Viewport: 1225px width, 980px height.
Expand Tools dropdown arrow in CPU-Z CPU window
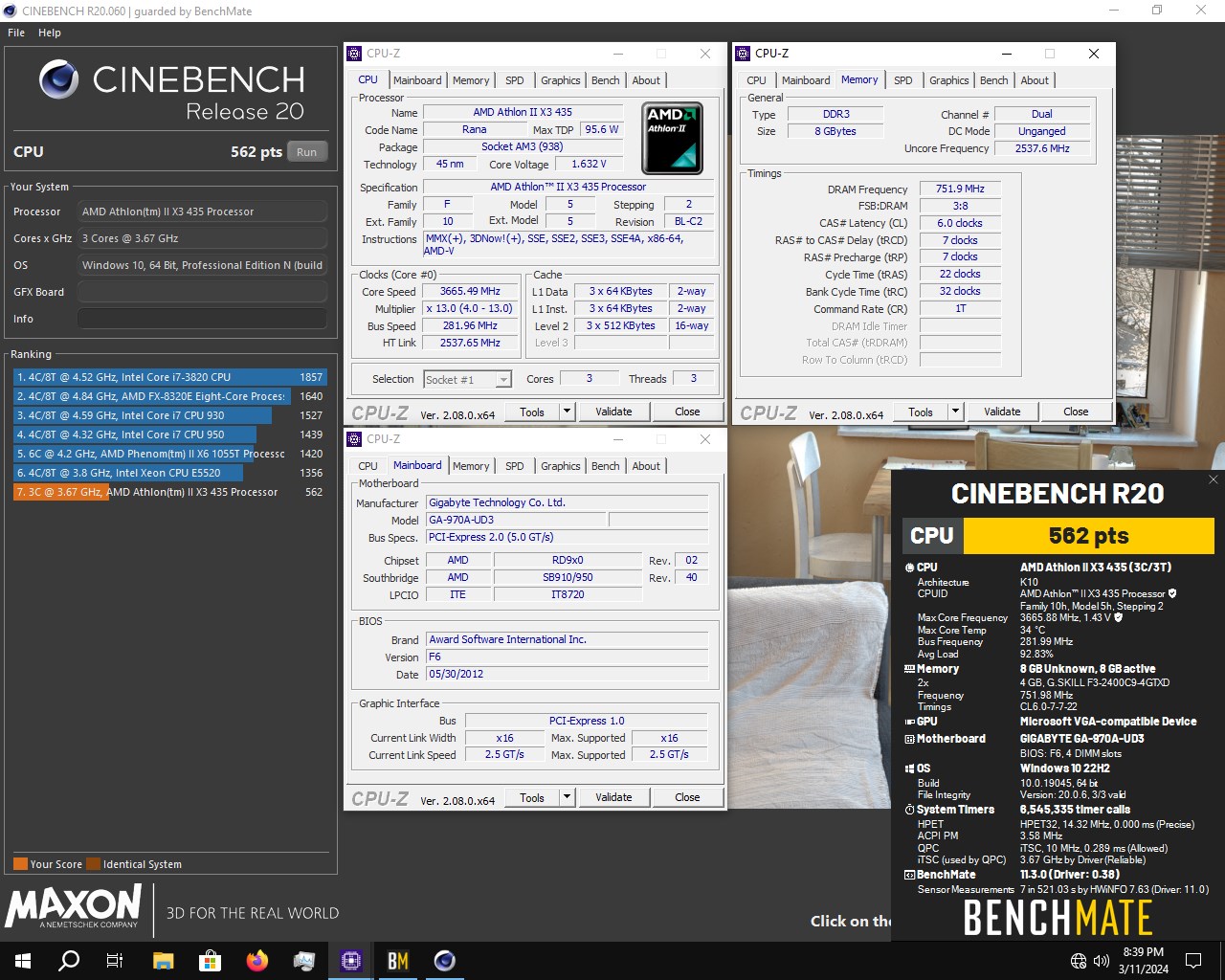[567, 412]
